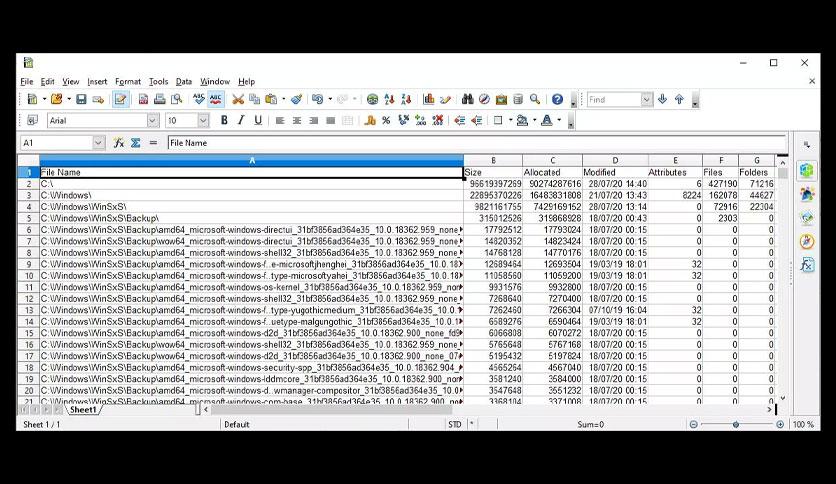Toggle Underline formatting
The width and height of the screenshot is (836, 484).
[x=258, y=120]
